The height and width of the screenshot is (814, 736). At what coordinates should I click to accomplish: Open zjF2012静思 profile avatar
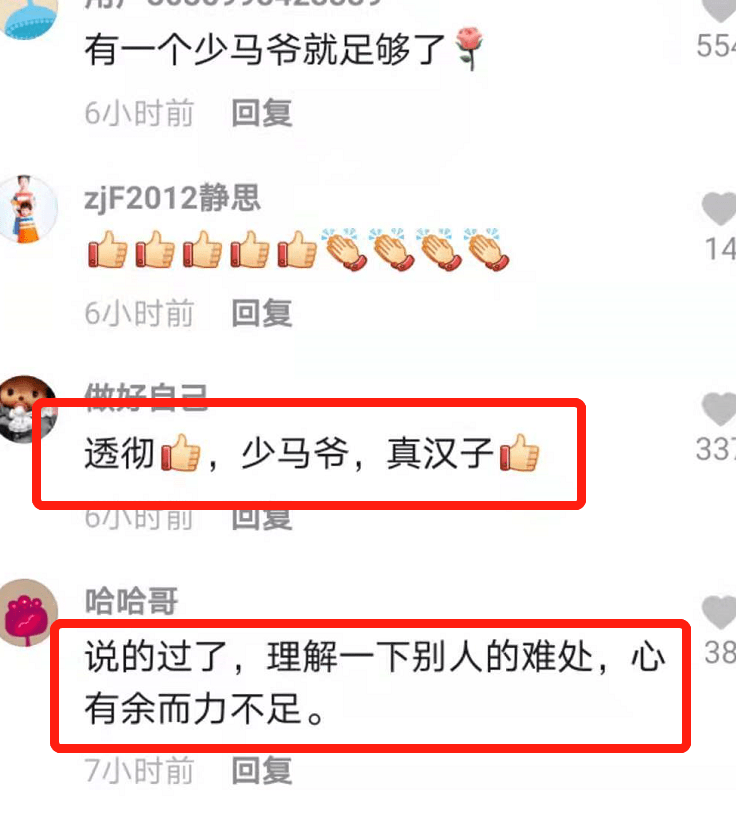[x=28, y=209]
